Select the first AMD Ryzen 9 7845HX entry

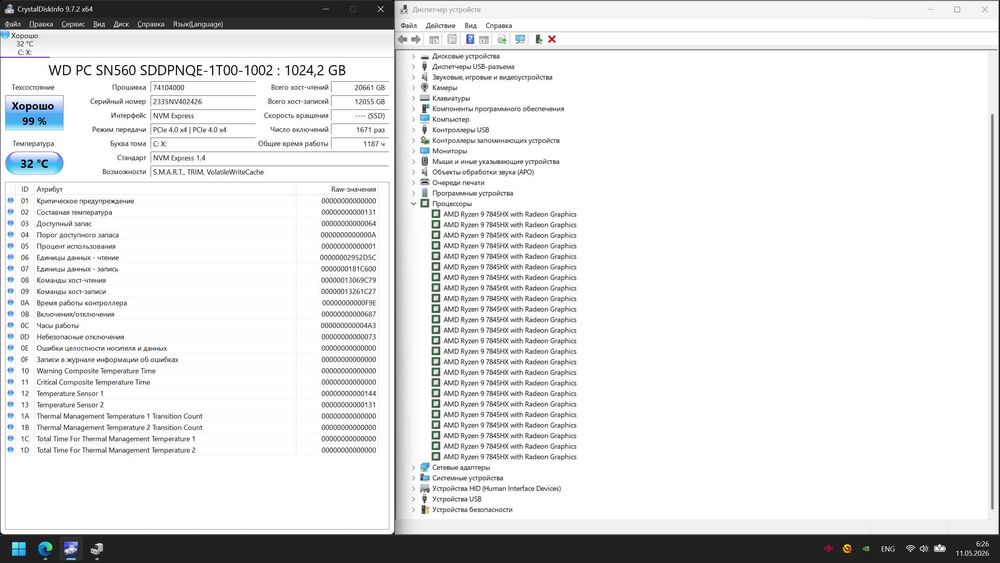click(x=510, y=214)
